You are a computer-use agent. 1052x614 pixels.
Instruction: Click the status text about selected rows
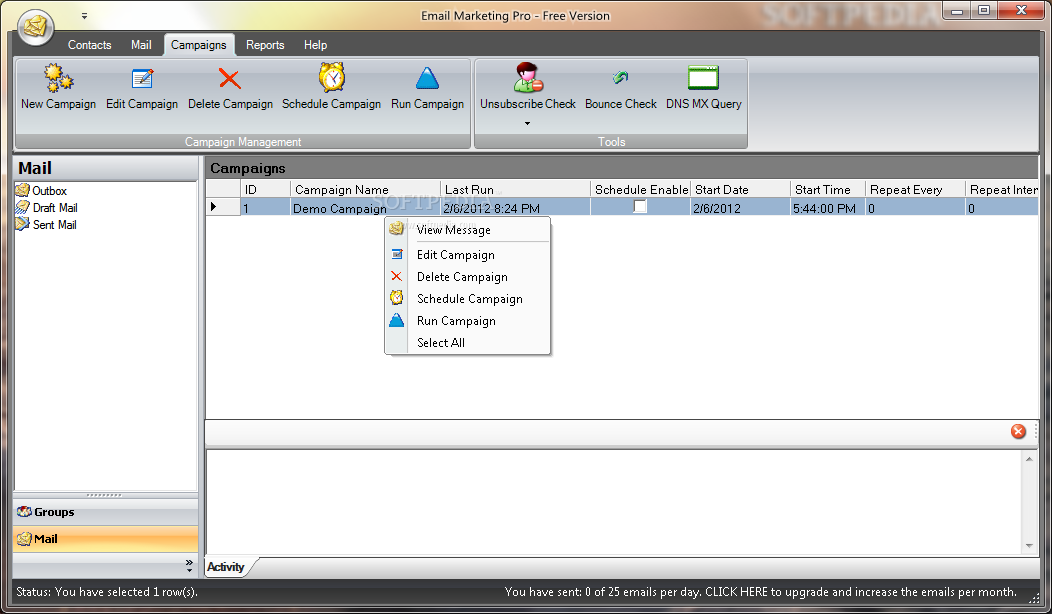click(x=107, y=592)
